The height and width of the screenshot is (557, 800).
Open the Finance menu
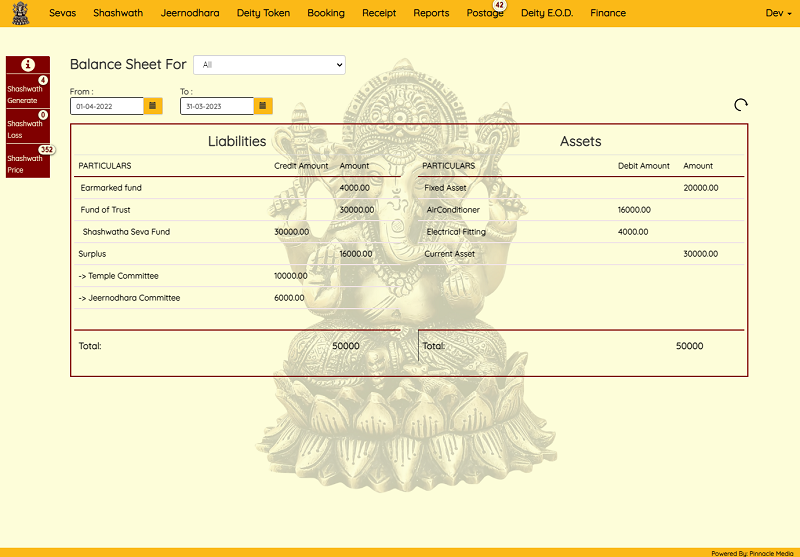click(608, 13)
